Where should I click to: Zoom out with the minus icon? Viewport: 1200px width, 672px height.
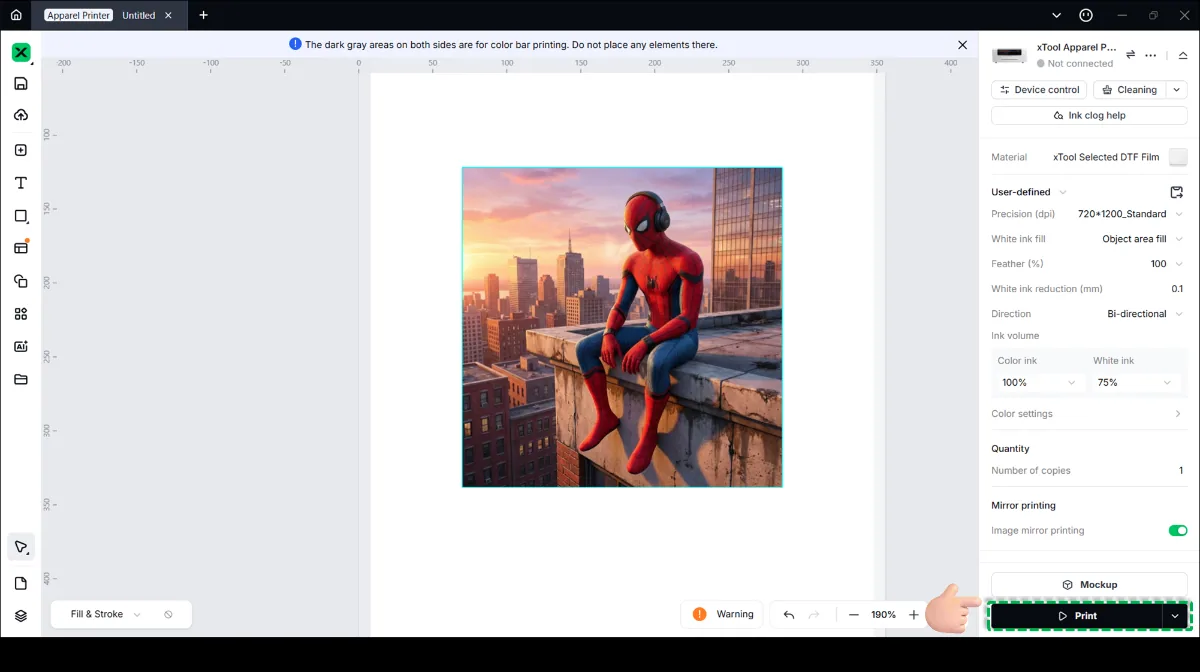(853, 615)
